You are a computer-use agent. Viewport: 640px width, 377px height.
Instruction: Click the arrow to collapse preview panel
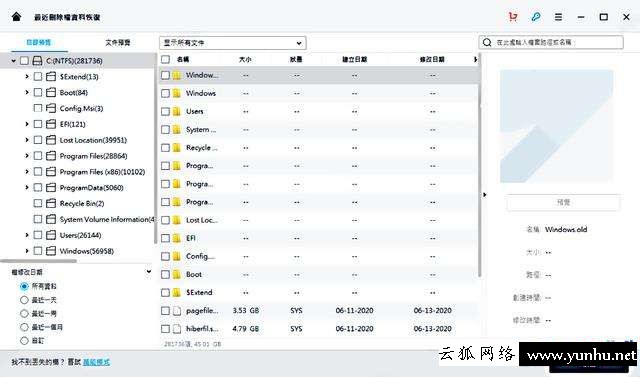(x=484, y=195)
